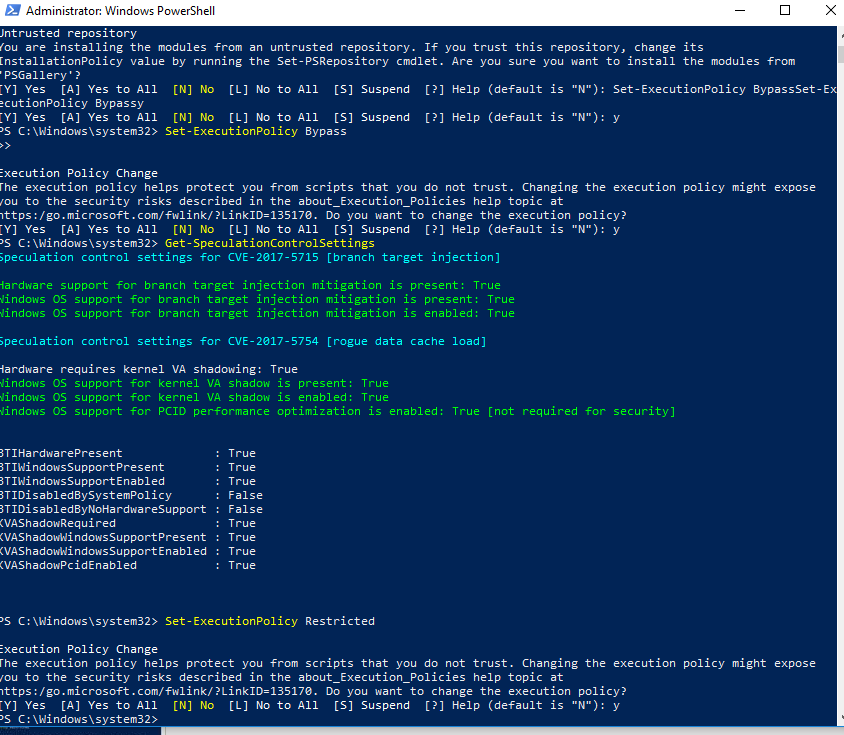Select the BTIHardwarePresent True value
The width and height of the screenshot is (844, 735).
[x=242, y=452]
